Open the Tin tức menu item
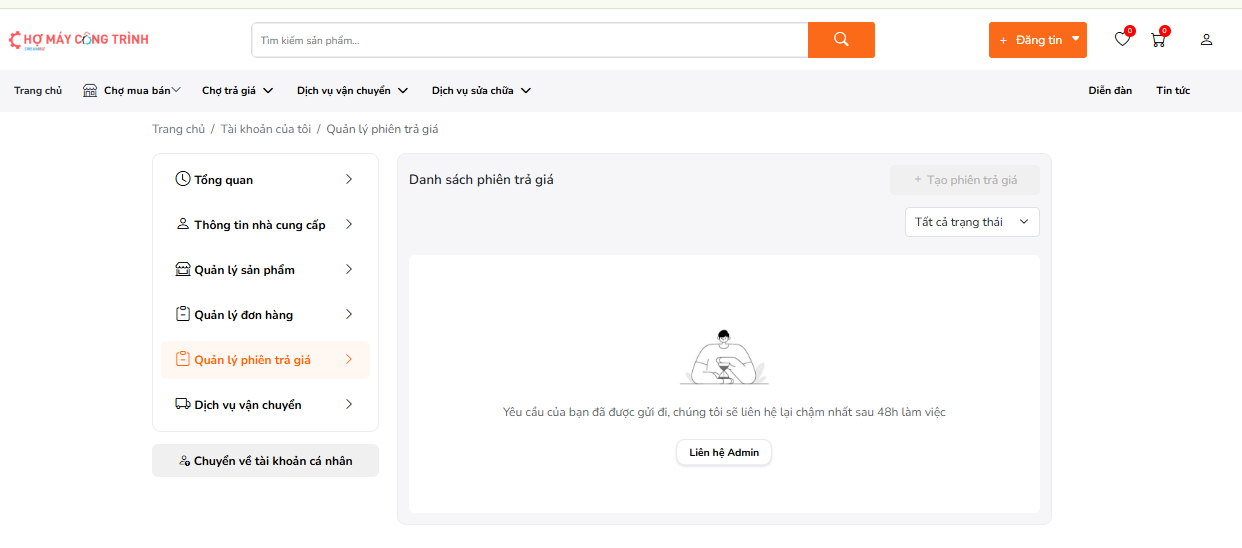Viewport: 1242px width, 548px height. pyautogui.click(x=1173, y=91)
